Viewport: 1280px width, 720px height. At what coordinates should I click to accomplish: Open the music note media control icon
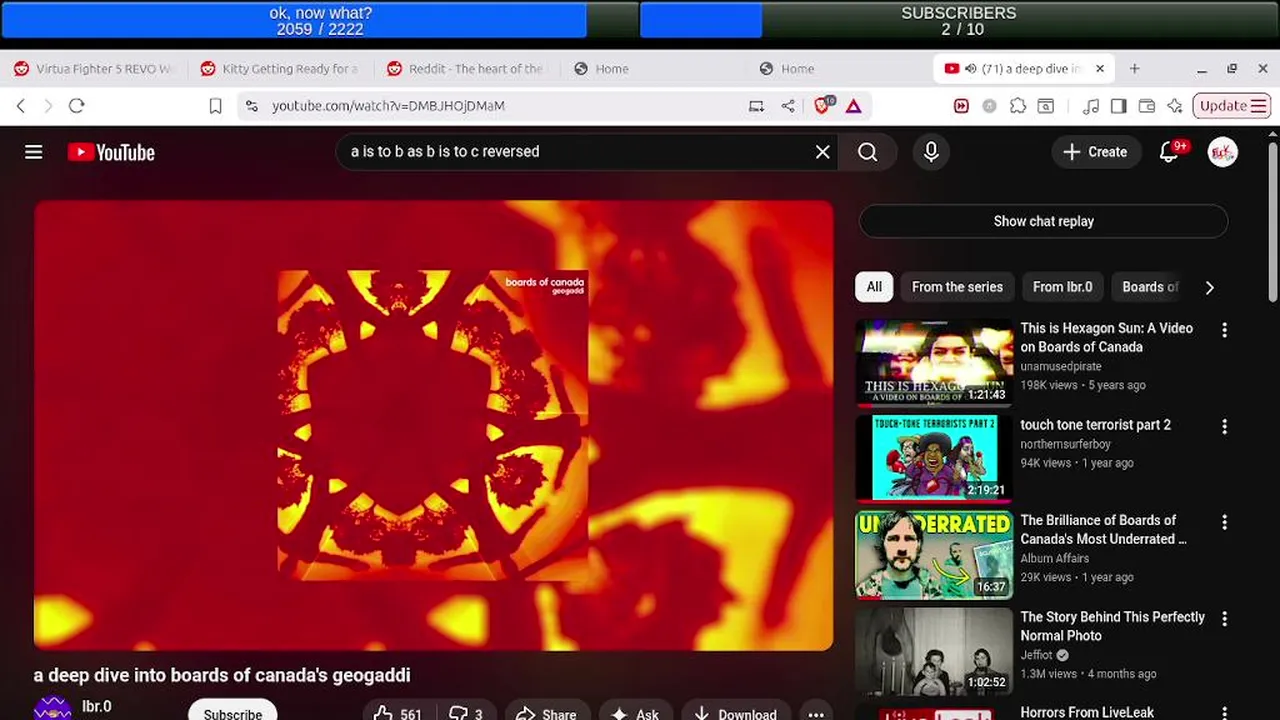[1091, 106]
